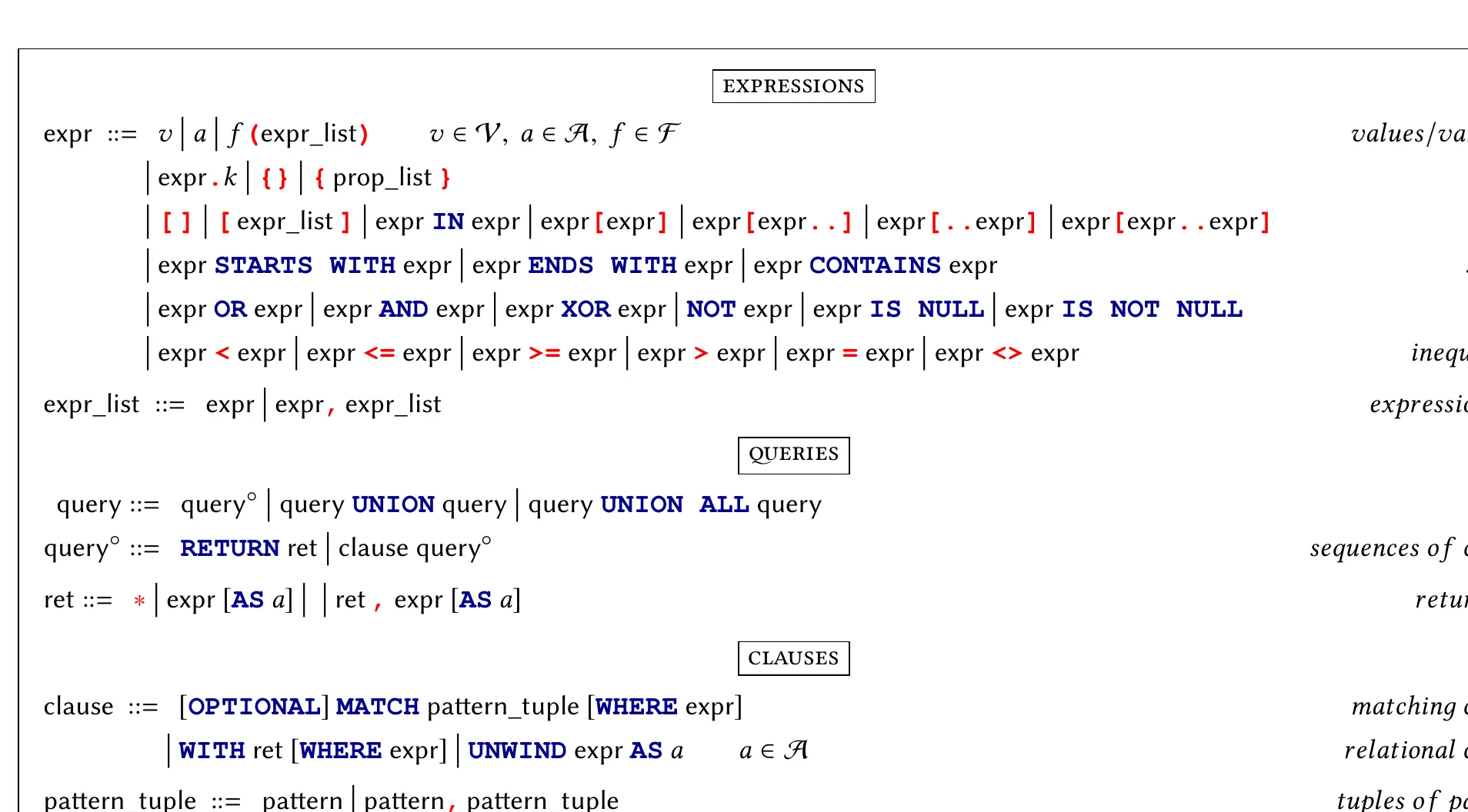This screenshot has width=1468, height=812.
Task: Click the WHERE keyword after pattern_tuple
Action: 636,707
